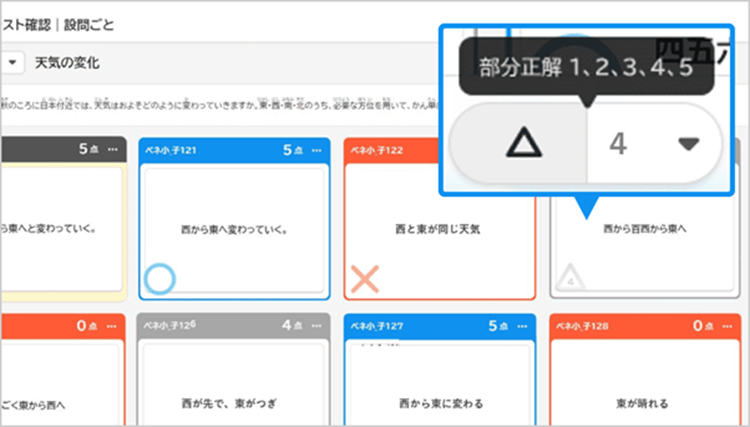Click the circle mark on ベネ小子121's answer
The width and height of the screenshot is (750, 427).
pyautogui.click(x=160, y=278)
